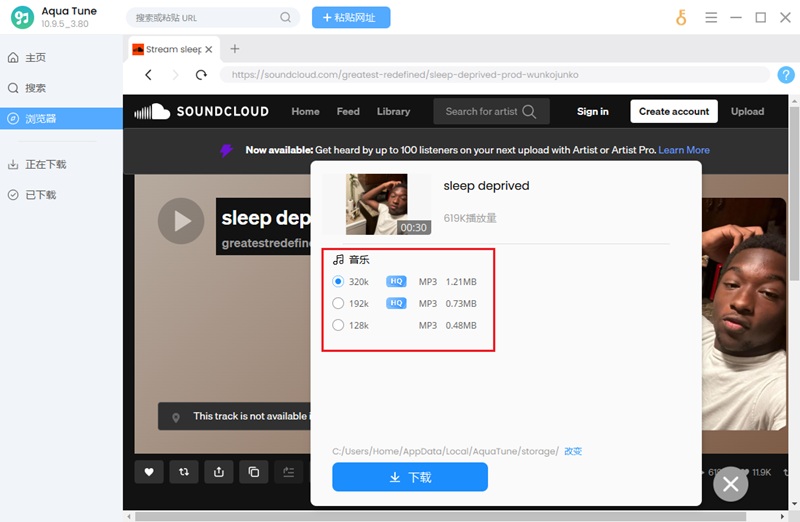Select 浏览器 in sidebar

click(61, 118)
